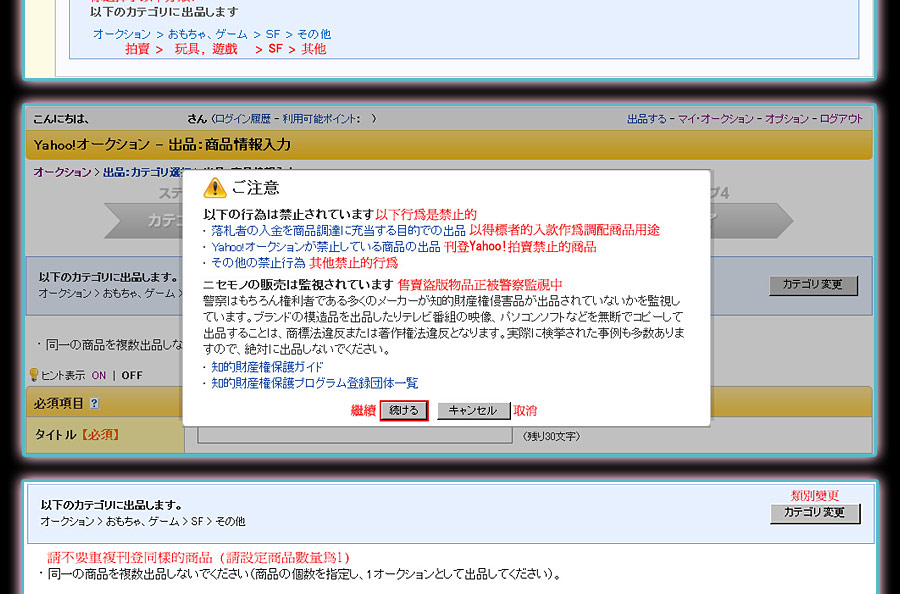Open Yahoo!オークションが禁止している商品の出品 link

(x=325, y=247)
